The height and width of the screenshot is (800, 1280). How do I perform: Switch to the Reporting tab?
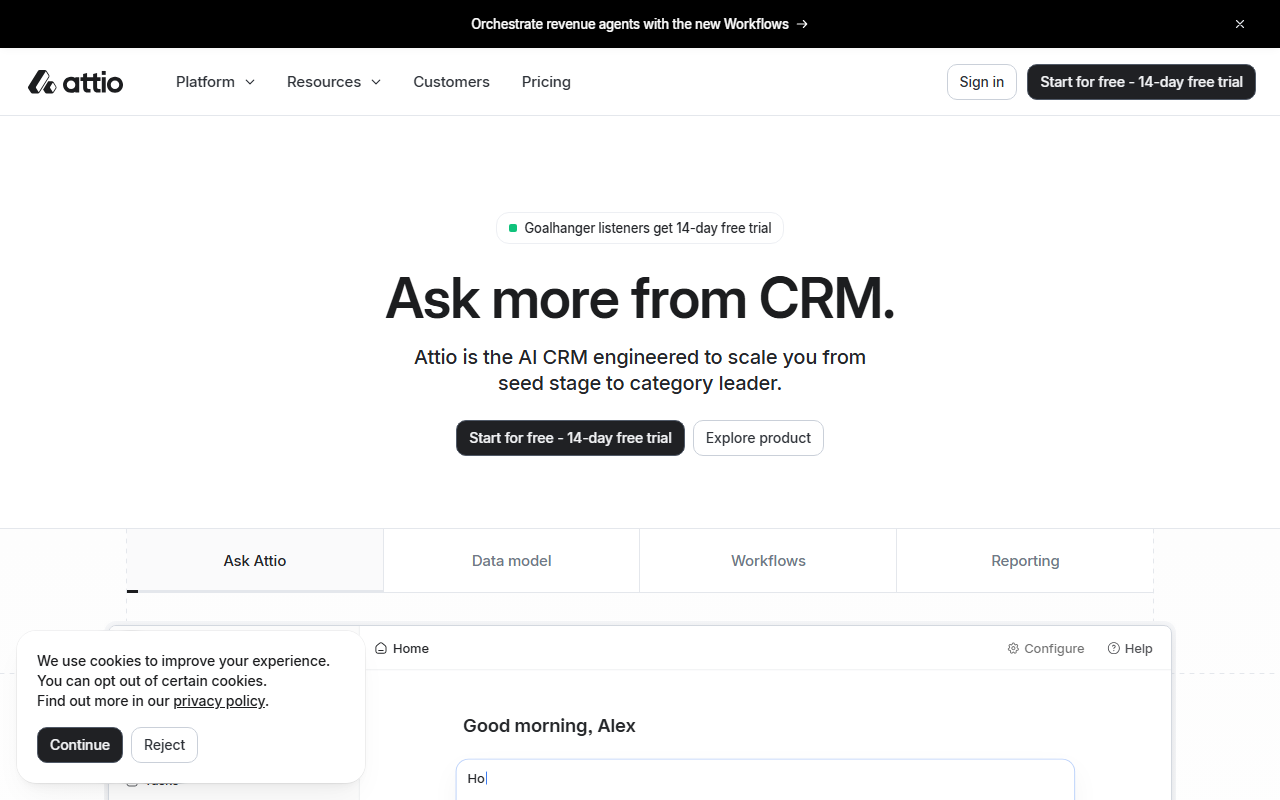click(1025, 561)
